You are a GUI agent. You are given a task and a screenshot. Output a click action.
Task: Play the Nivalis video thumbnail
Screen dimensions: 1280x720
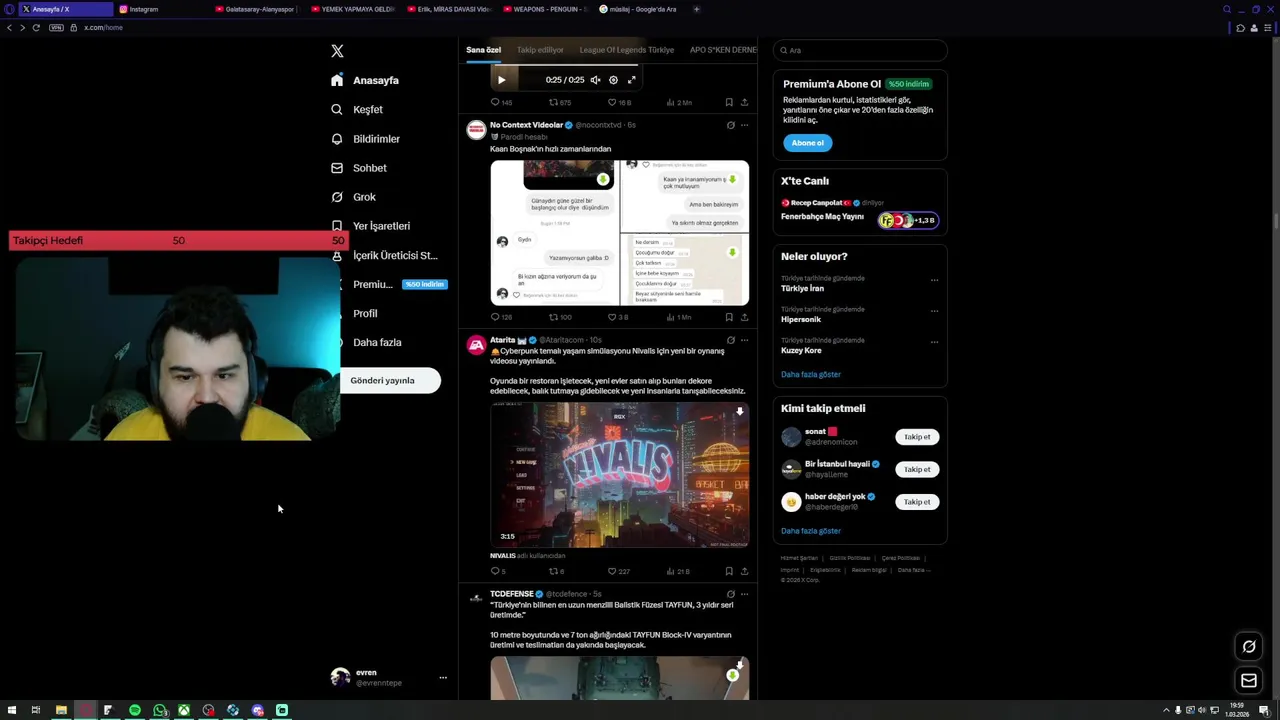tap(620, 475)
